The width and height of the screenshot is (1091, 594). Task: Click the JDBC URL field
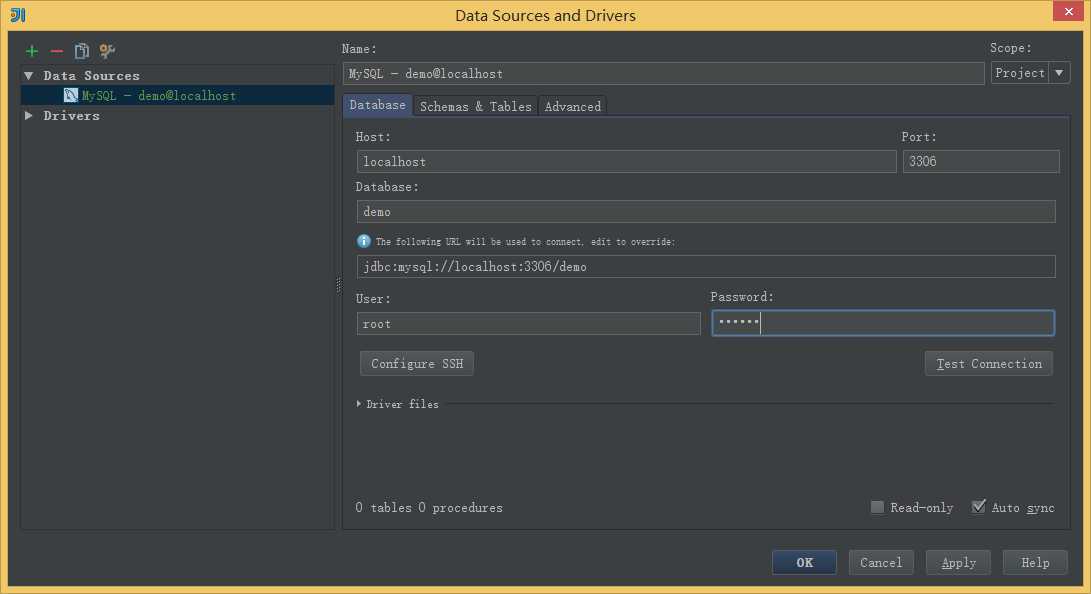coord(706,266)
